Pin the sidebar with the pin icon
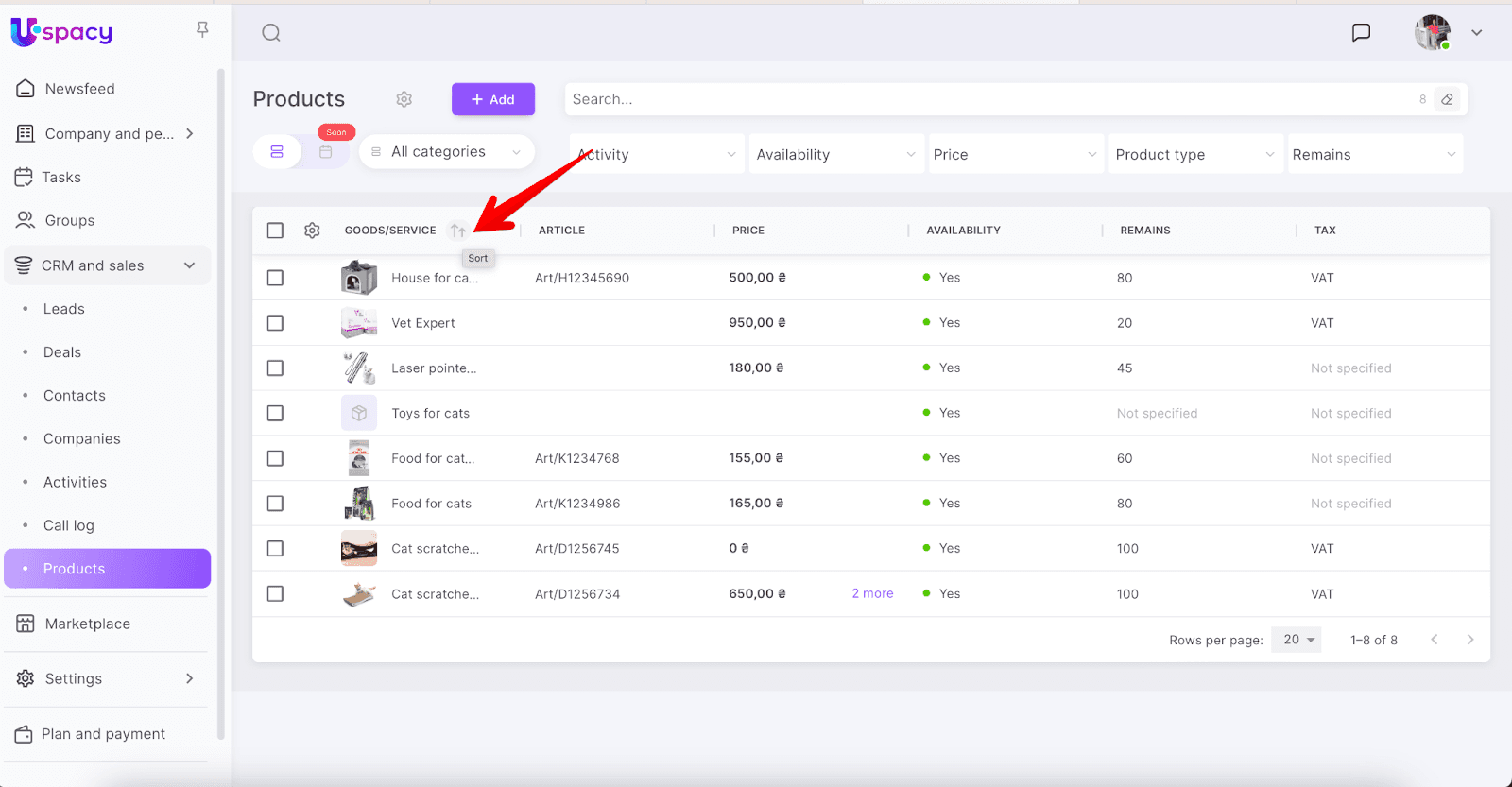This screenshot has width=1512, height=787. tap(202, 30)
